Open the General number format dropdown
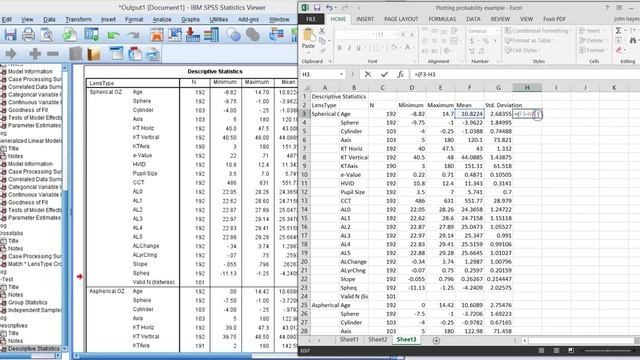This screenshot has width=640, height=360. [x=497, y=31]
